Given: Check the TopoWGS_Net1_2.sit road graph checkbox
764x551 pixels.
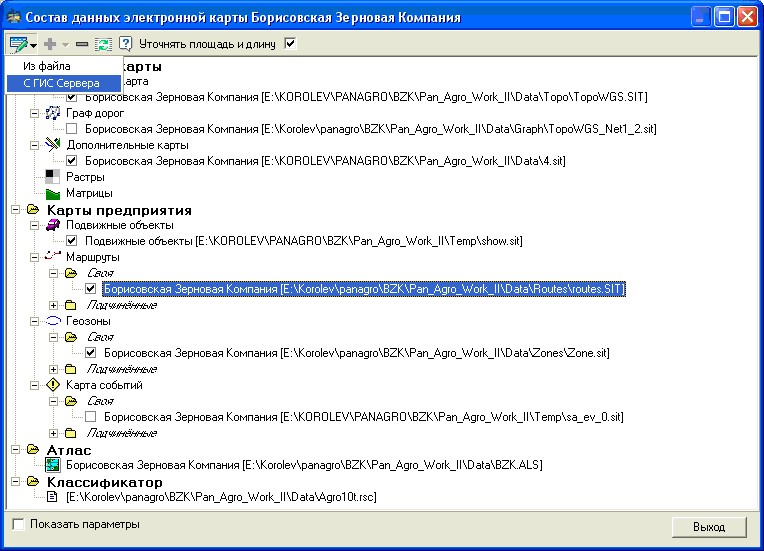Looking at the screenshot, I should coord(72,129).
